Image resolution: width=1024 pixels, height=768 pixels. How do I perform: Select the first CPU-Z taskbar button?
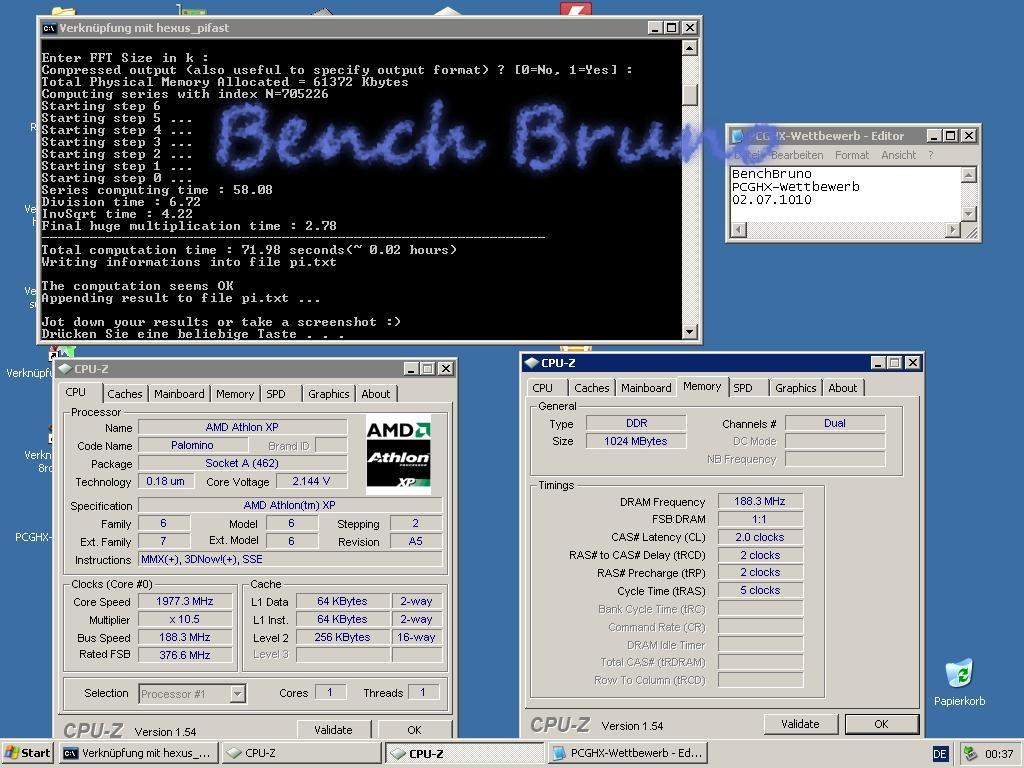pyautogui.click(x=301, y=753)
